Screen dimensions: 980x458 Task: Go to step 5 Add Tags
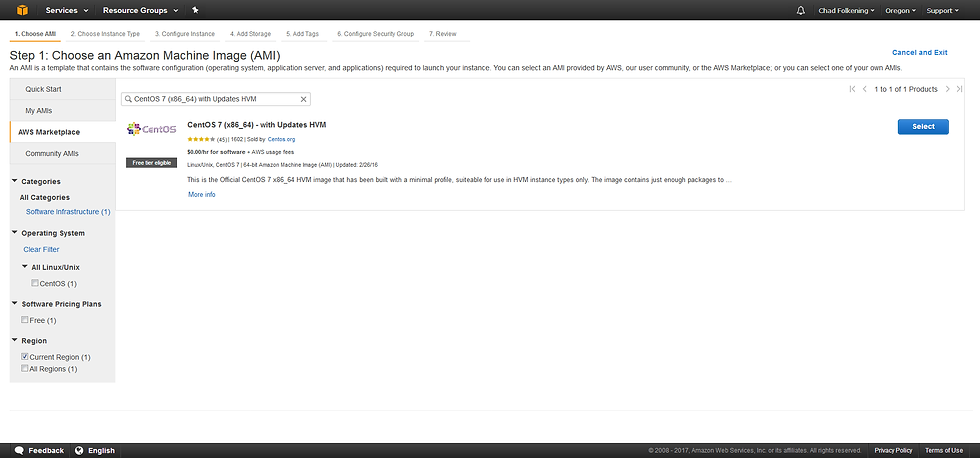tap(302, 34)
